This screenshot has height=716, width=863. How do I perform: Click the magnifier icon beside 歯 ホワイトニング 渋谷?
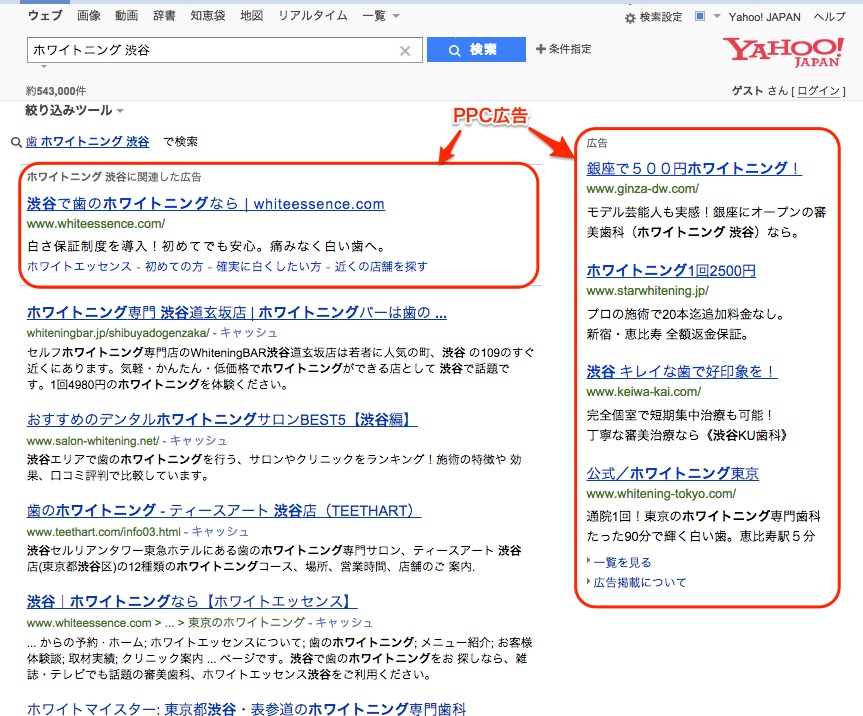coord(17,143)
